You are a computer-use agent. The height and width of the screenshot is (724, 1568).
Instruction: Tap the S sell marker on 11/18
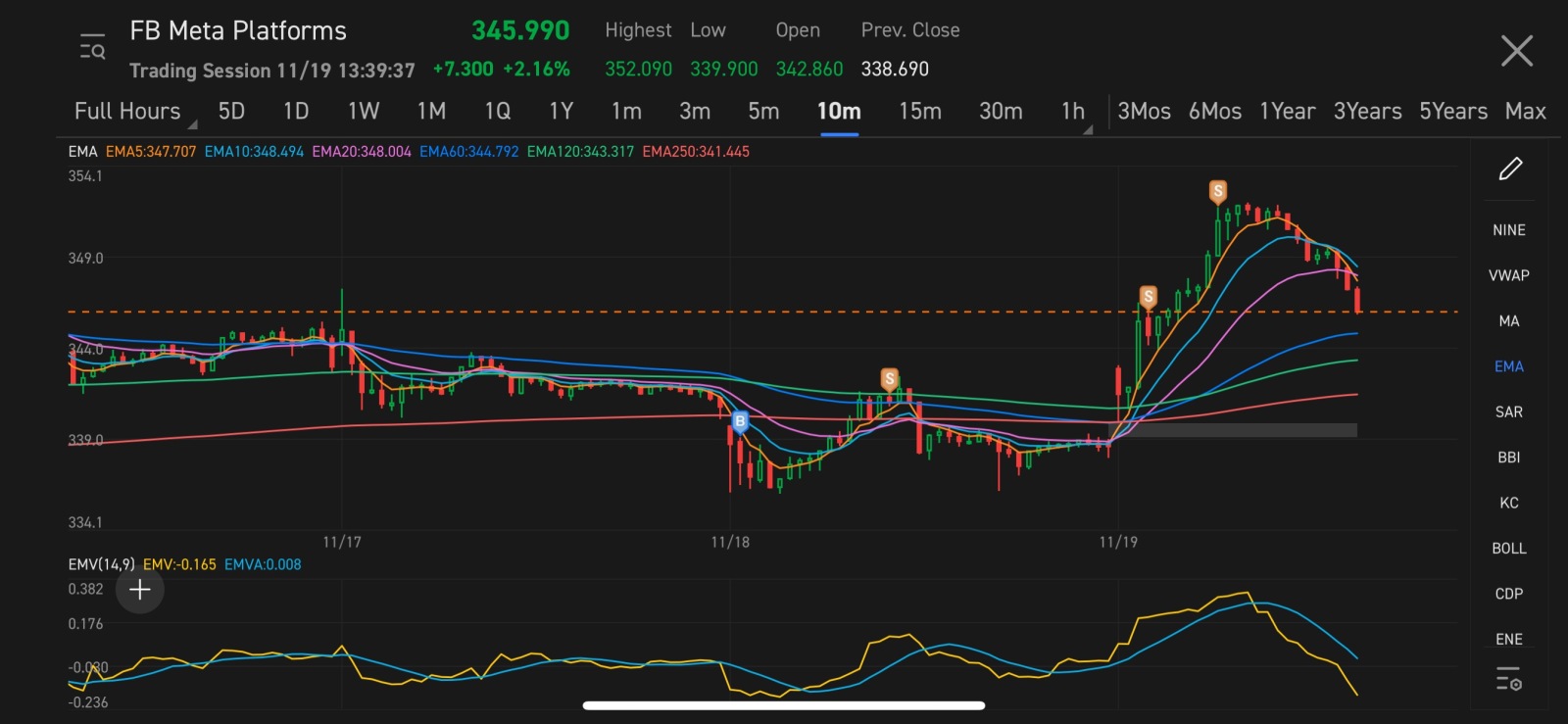pyautogui.click(x=889, y=379)
